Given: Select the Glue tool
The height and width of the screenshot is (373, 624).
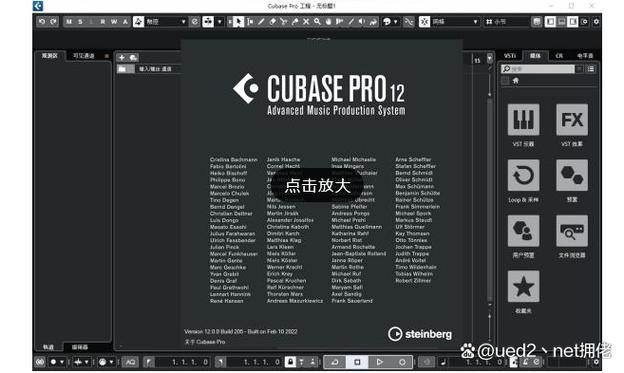Looking at the screenshot, I should point(295,21).
